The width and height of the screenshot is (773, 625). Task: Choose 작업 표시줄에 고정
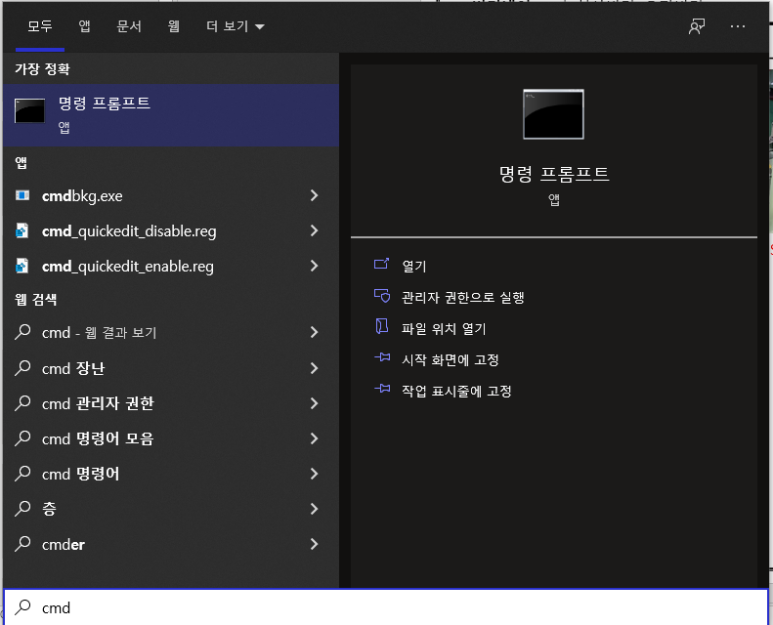coord(457,391)
